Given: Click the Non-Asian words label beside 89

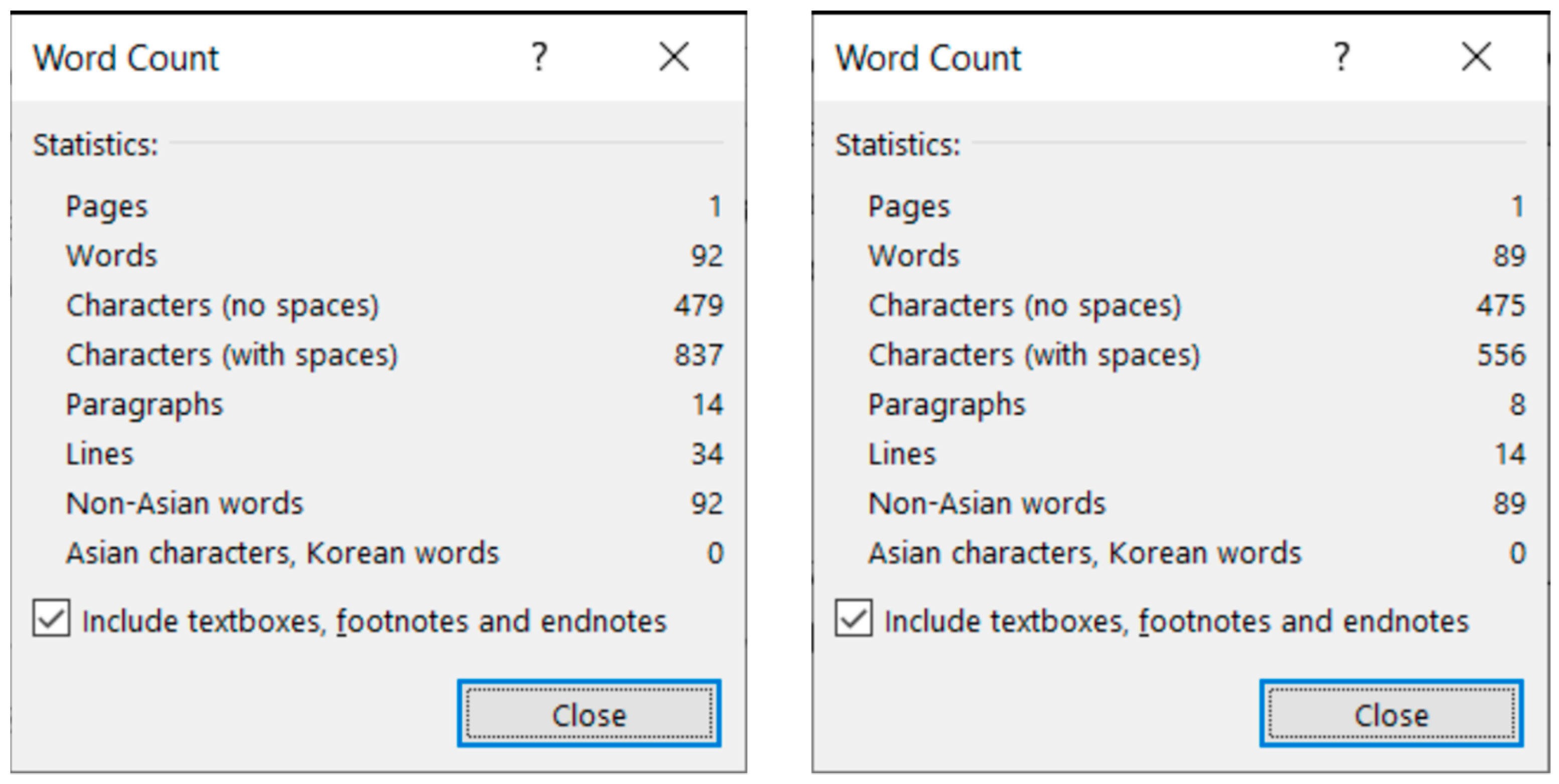Looking at the screenshot, I should pos(987,504).
